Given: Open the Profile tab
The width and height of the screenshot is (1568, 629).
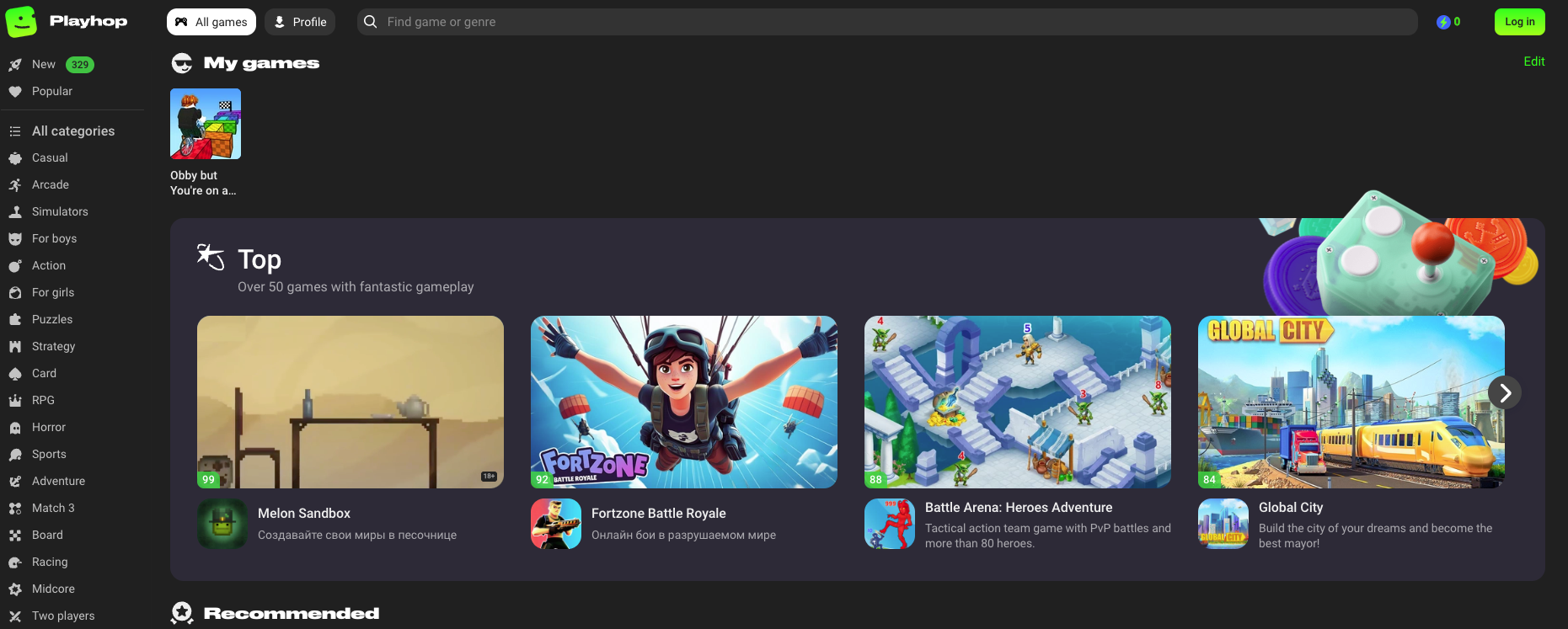Looking at the screenshot, I should pos(300,22).
